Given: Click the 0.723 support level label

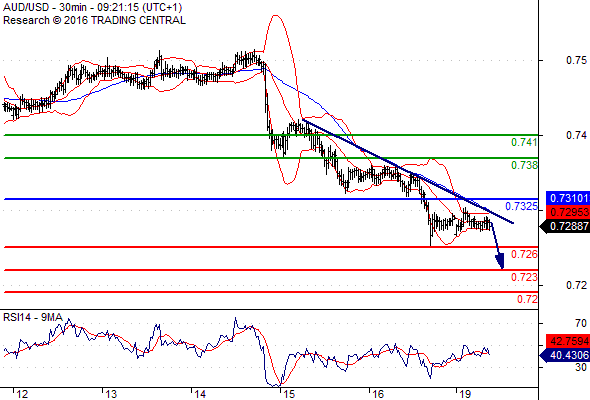Looking at the screenshot, I should click(524, 277).
